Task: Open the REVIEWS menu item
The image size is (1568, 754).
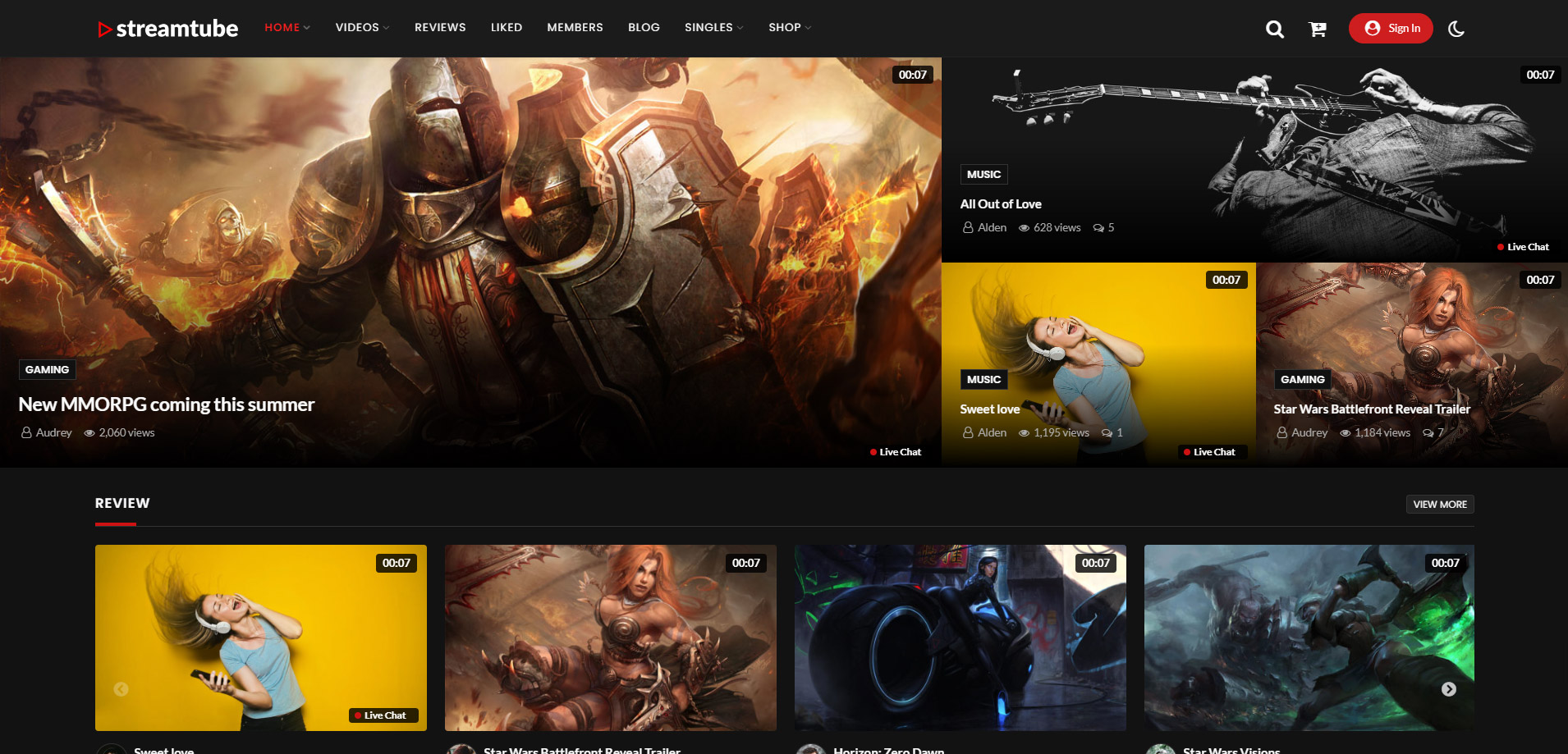Action: tap(440, 27)
